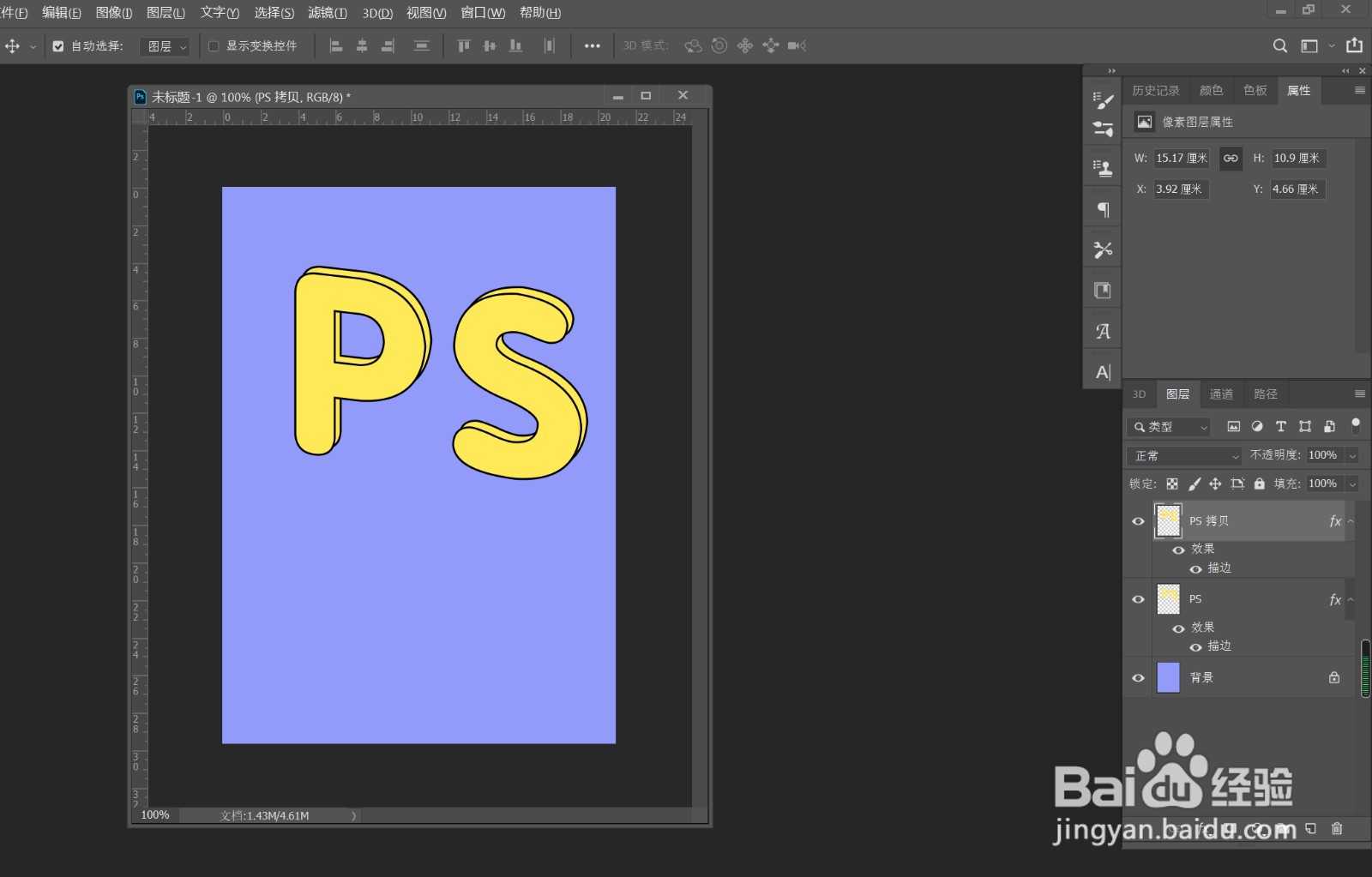Image resolution: width=1372 pixels, height=877 pixels.
Task: Collapse effects of PS 拷贝 layer
Action: [x=1351, y=521]
